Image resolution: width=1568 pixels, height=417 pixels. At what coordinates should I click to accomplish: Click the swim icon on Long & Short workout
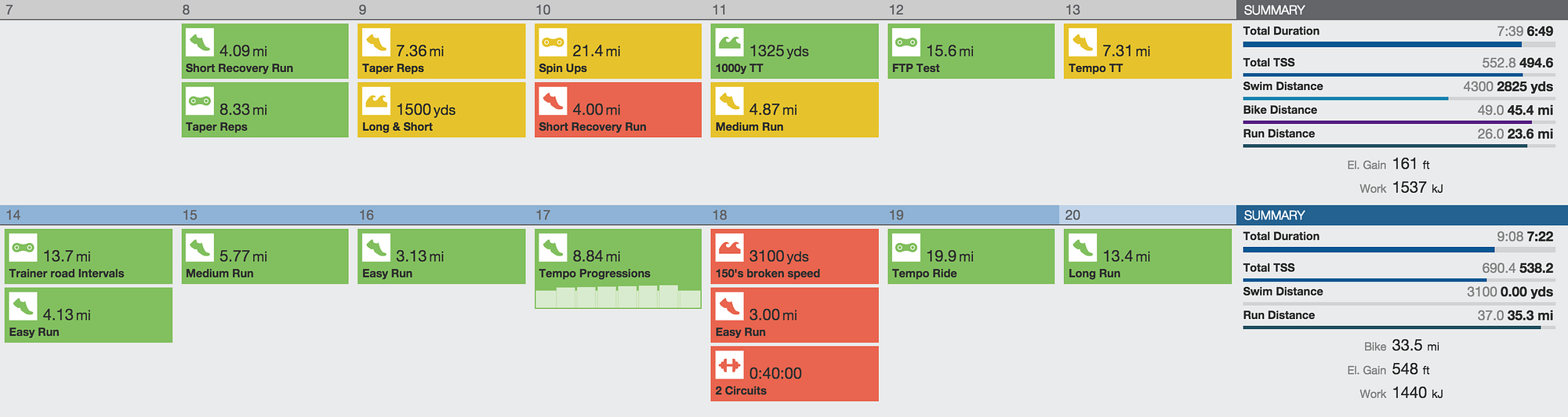[x=376, y=101]
